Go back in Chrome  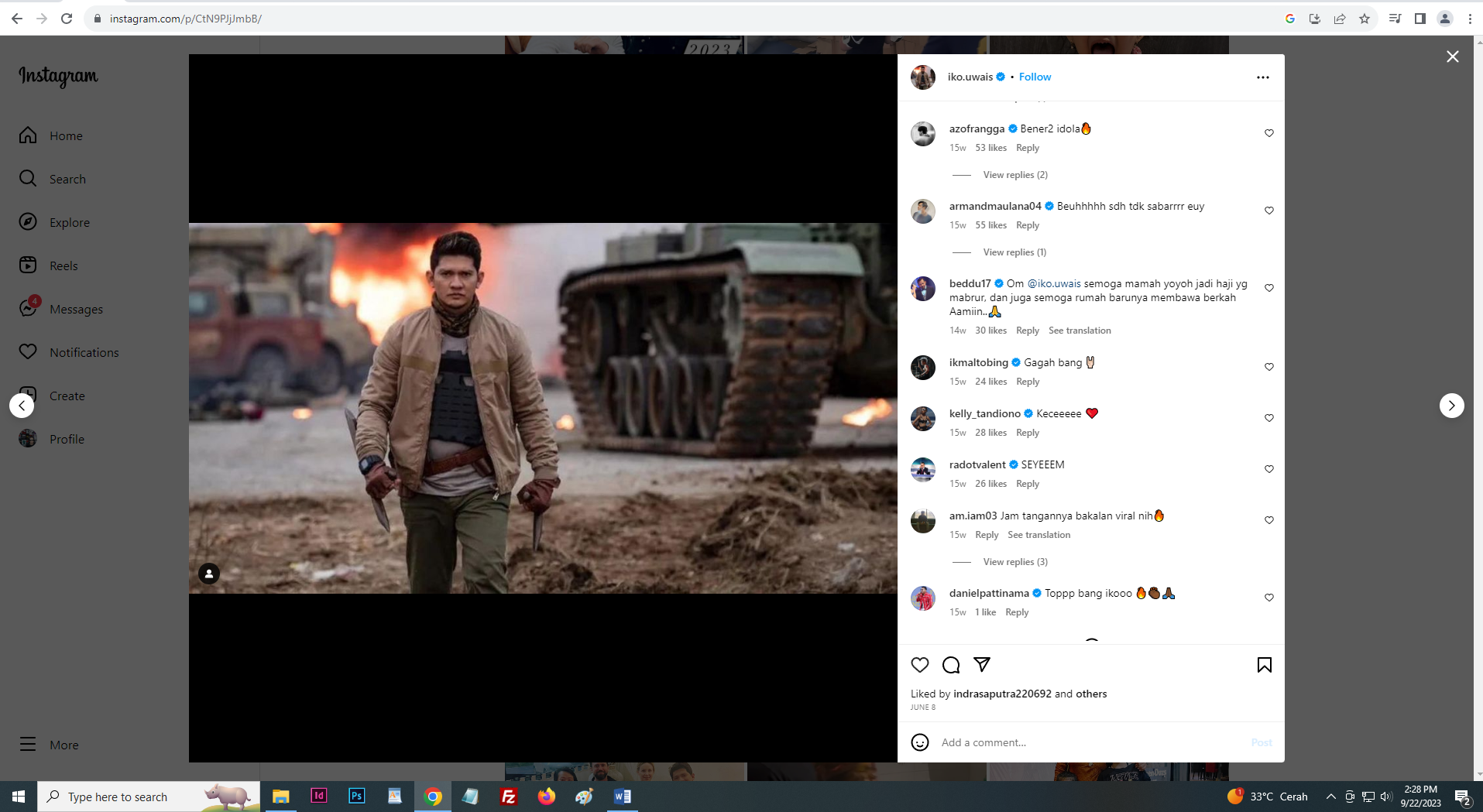click(17, 19)
